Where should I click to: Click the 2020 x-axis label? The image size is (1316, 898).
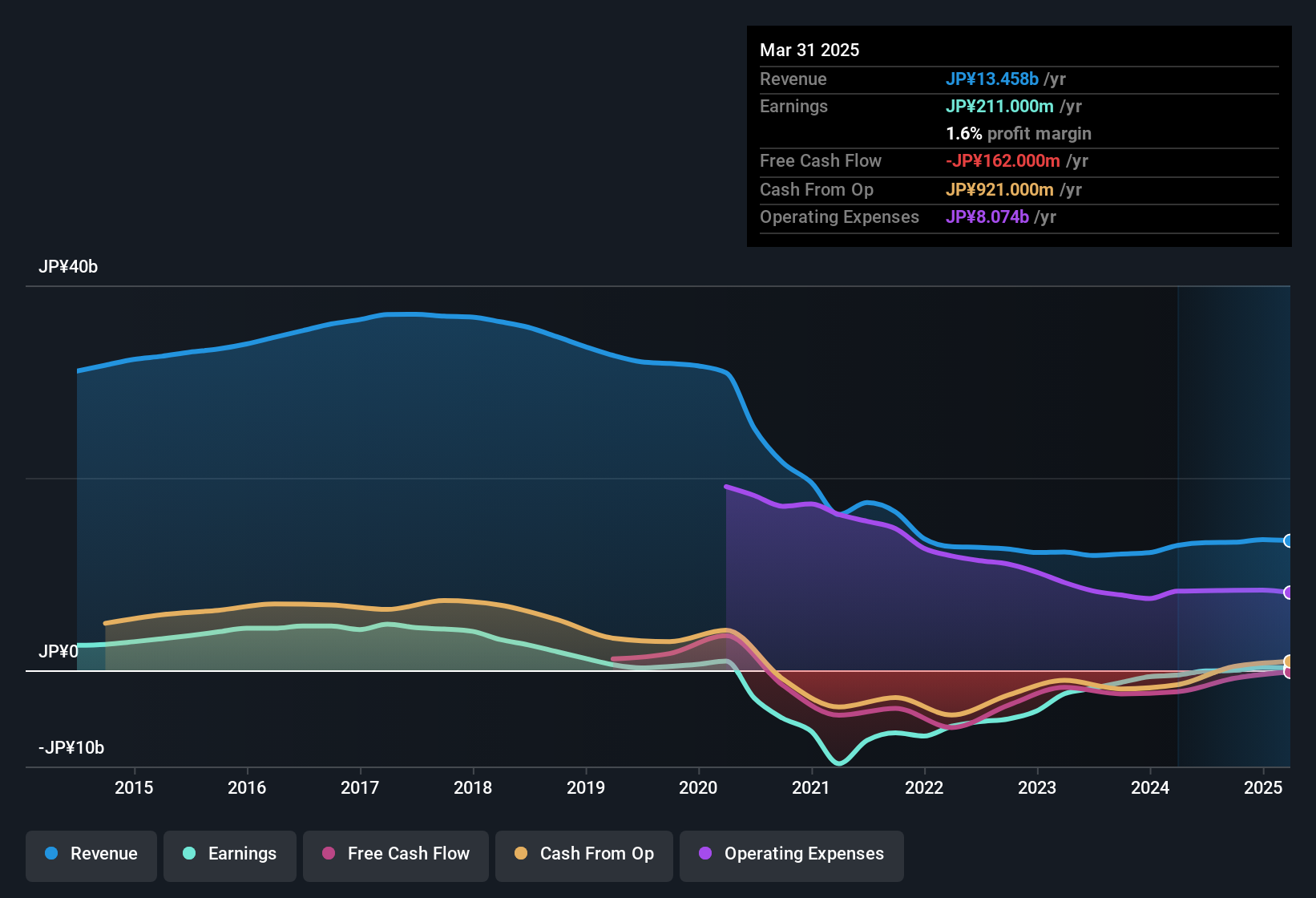point(698,787)
